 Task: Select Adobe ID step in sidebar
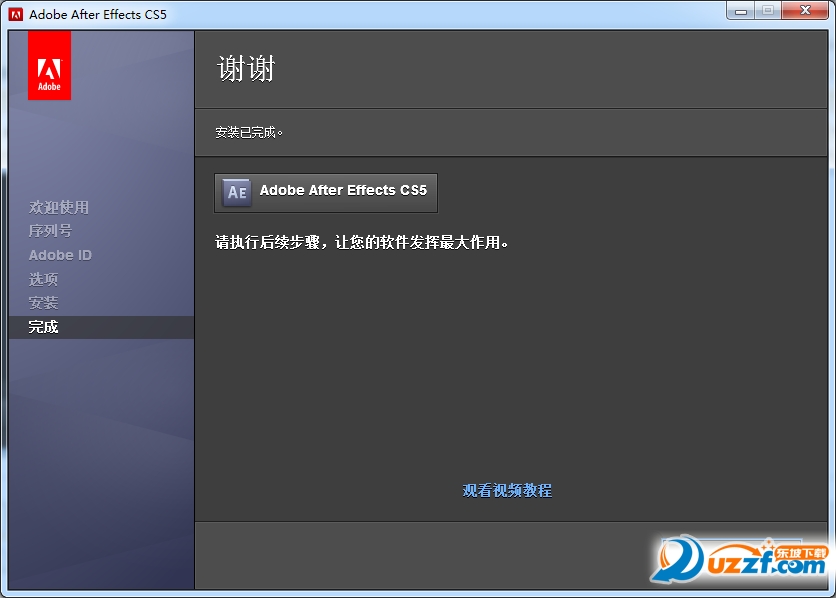coord(60,255)
